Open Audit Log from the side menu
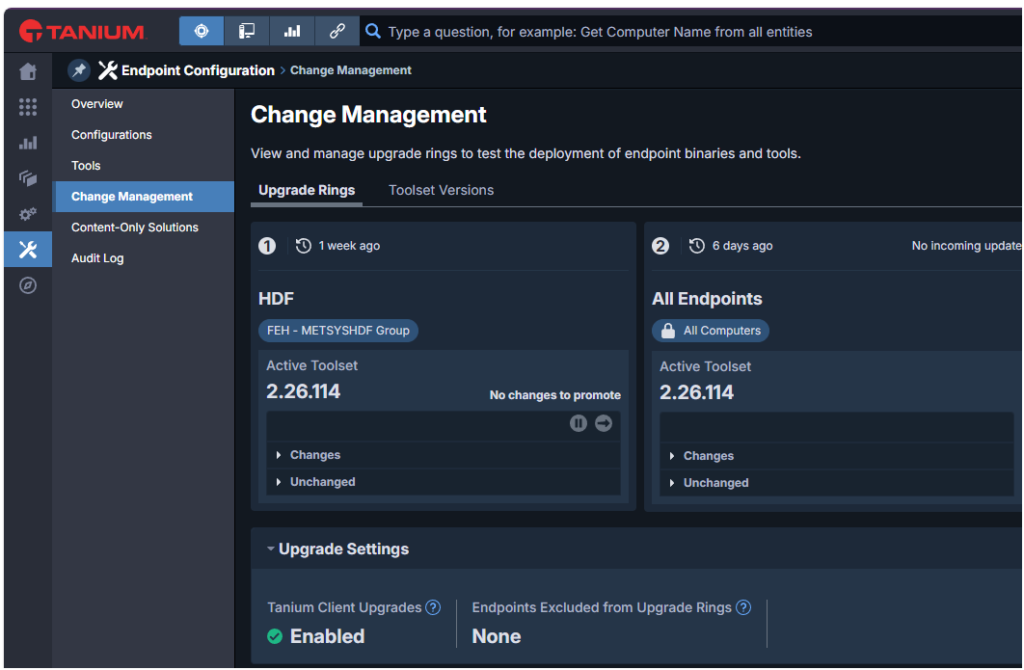 [97, 258]
